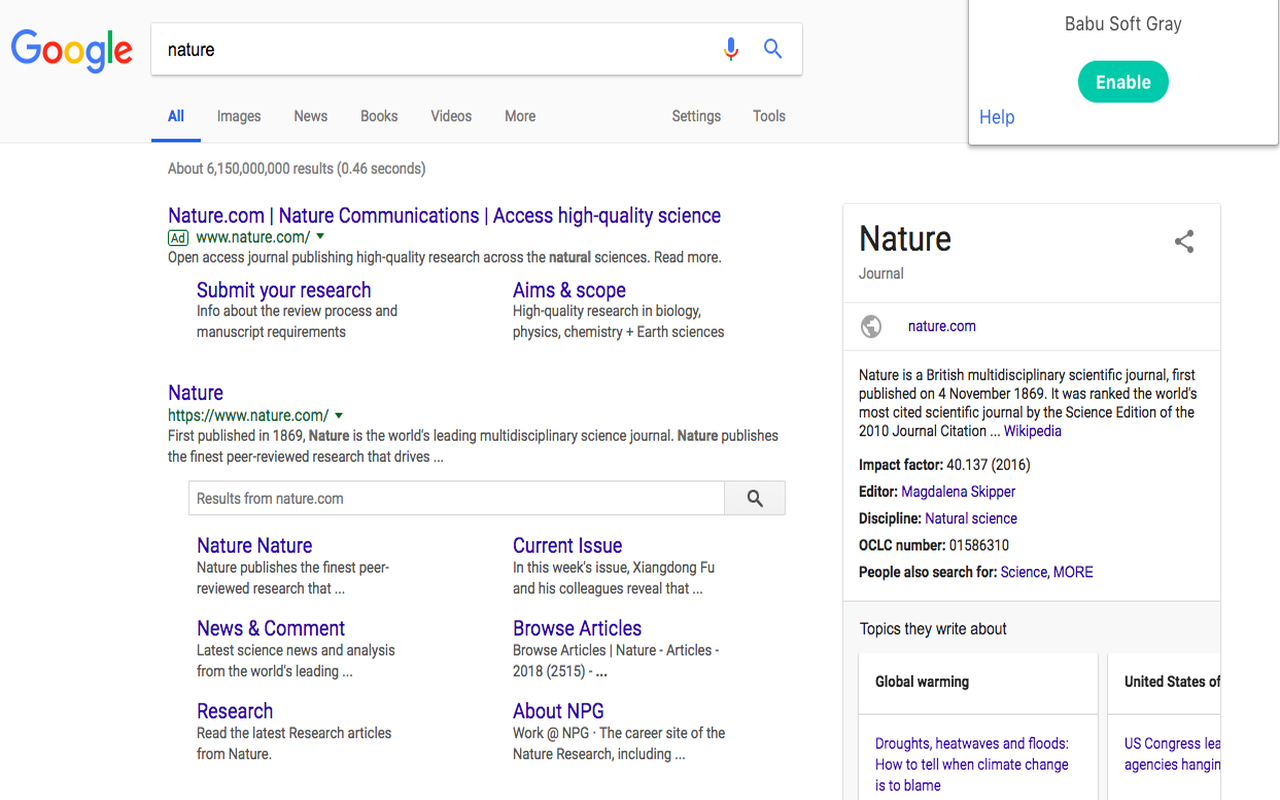This screenshot has height=800, width=1280.
Task: Open the Magdalena Skipper editor link
Action: tap(958, 491)
